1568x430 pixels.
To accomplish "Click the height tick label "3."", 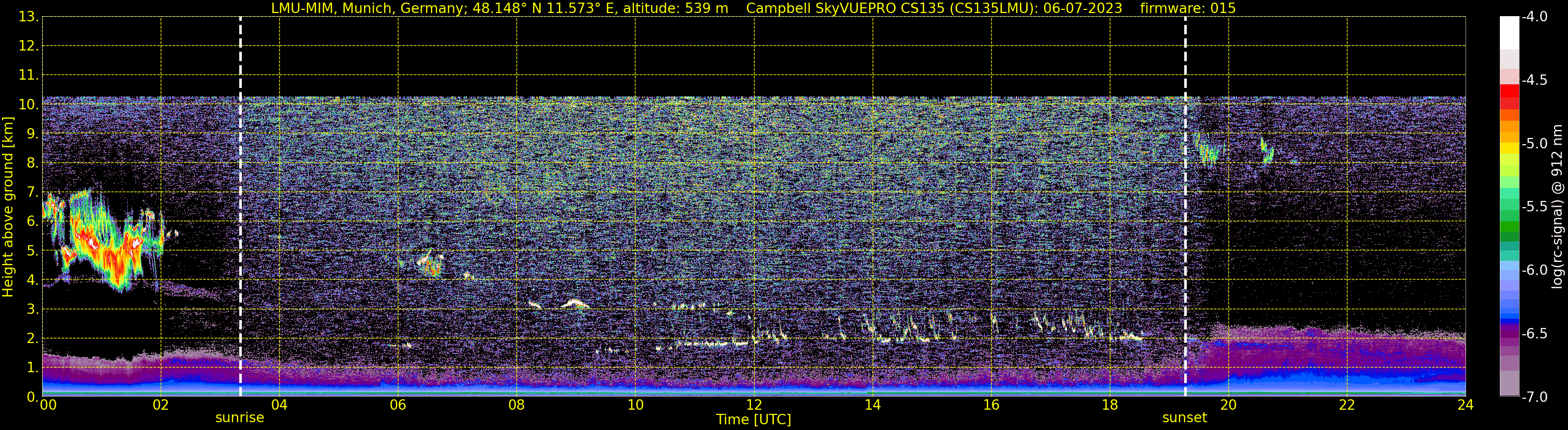I will 32,309.
